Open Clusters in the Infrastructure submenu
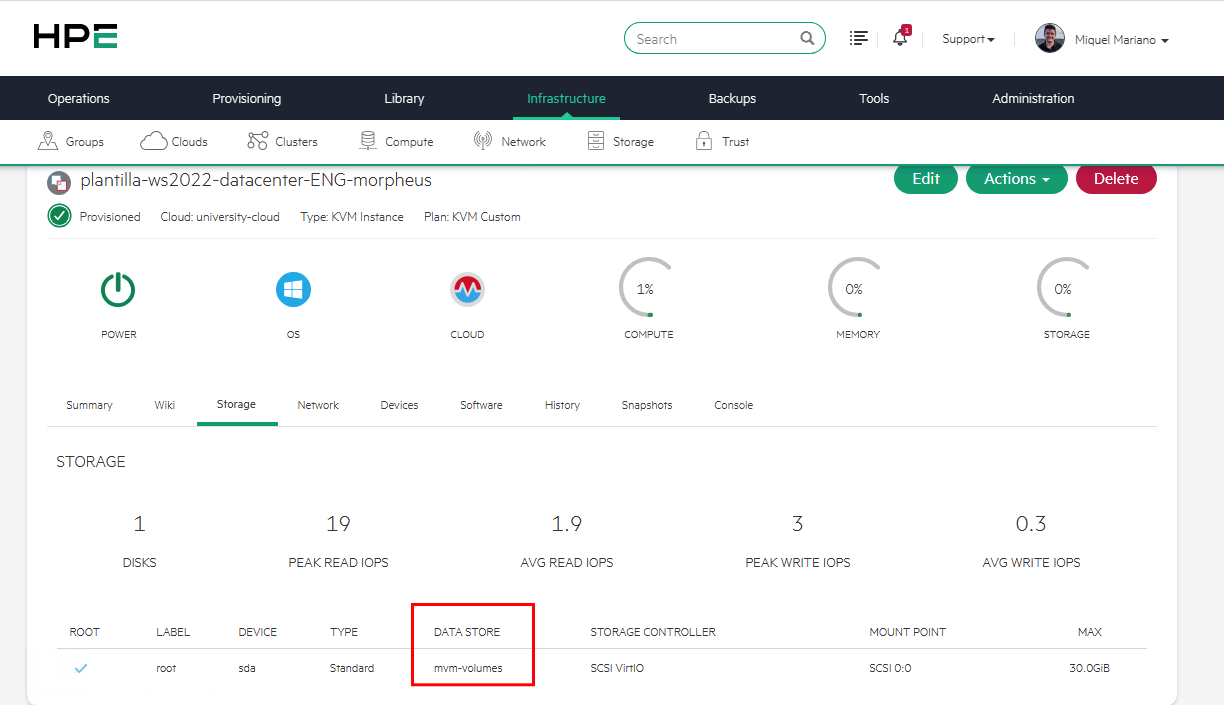This screenshot has height=705, width=1224. [x=283, y=141]
